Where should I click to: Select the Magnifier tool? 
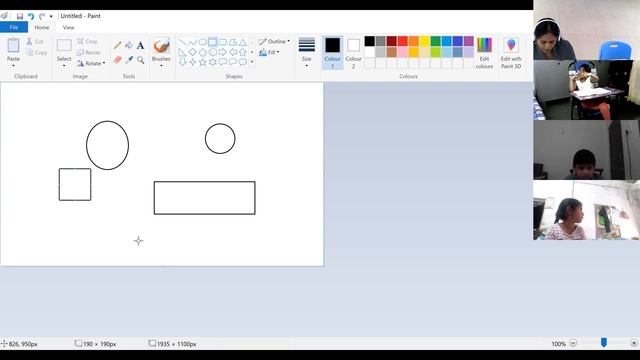coord(140,60)
